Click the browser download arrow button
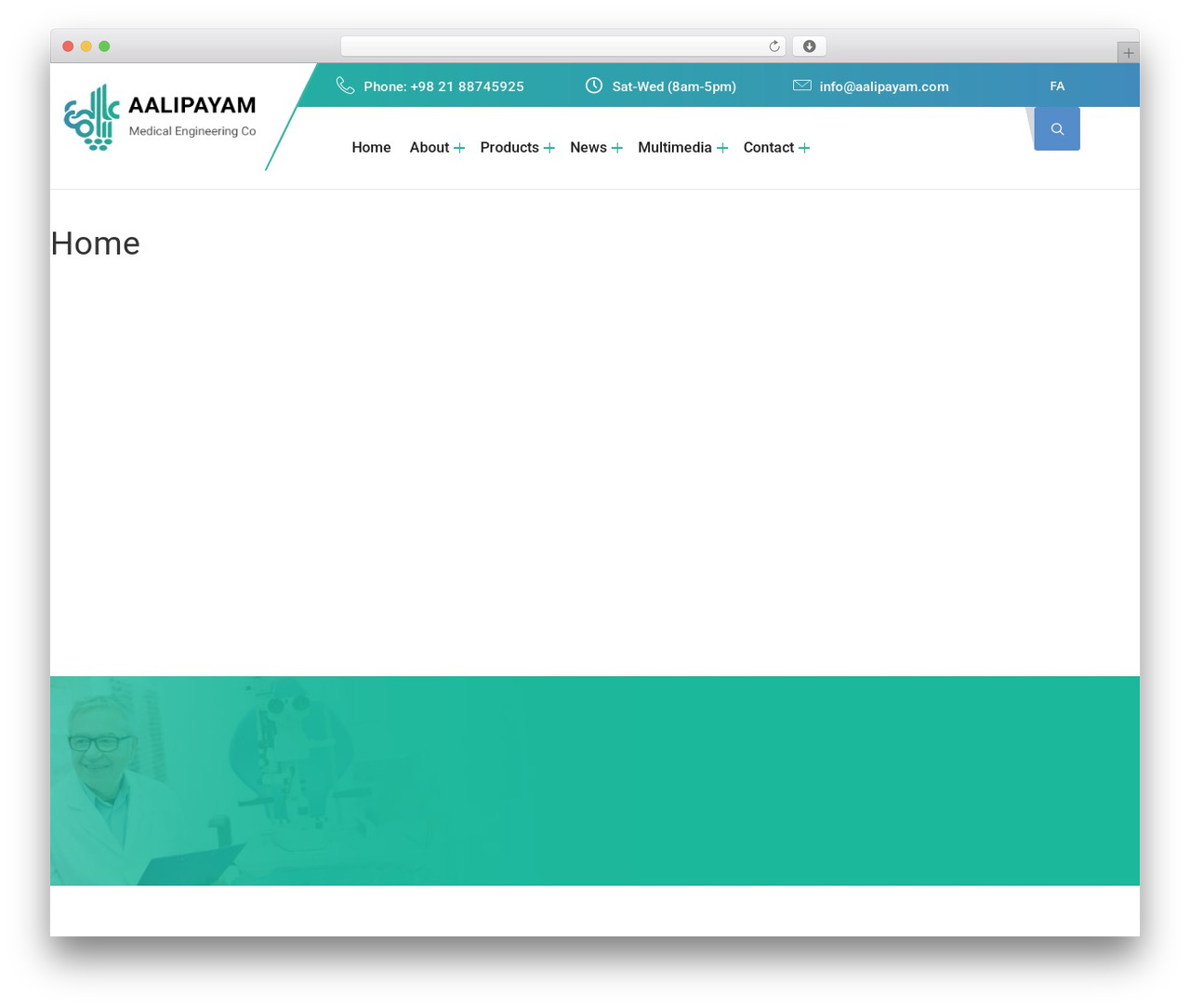The width and height of the screenshot is (1190, 1008). click(x=809, y=46)
